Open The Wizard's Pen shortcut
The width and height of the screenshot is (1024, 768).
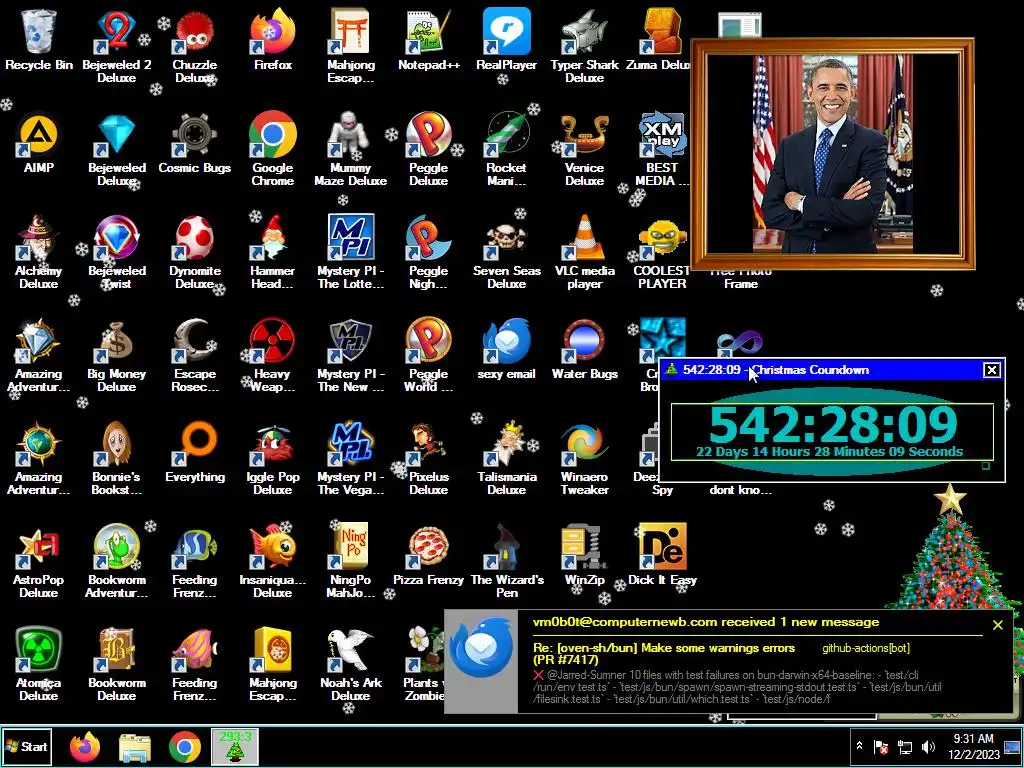(x=506, y=560)
